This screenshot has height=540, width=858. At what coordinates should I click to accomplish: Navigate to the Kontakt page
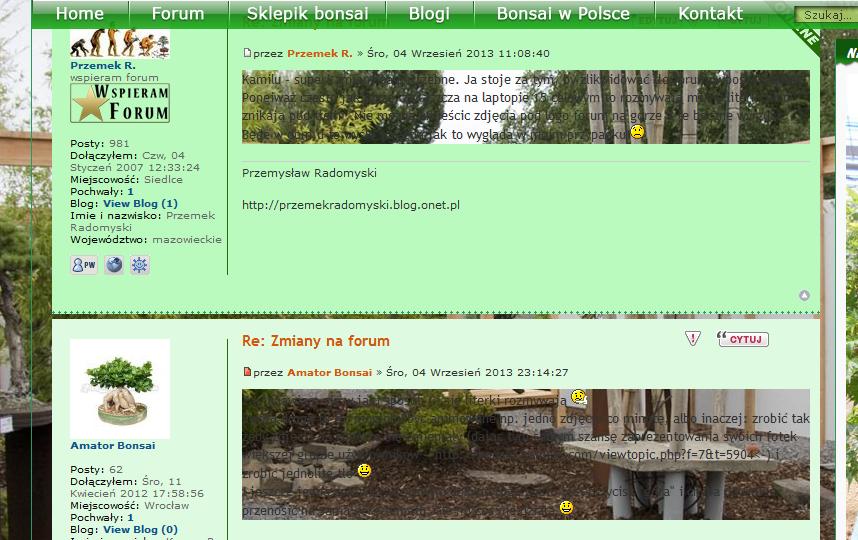(x=710, y=14)
